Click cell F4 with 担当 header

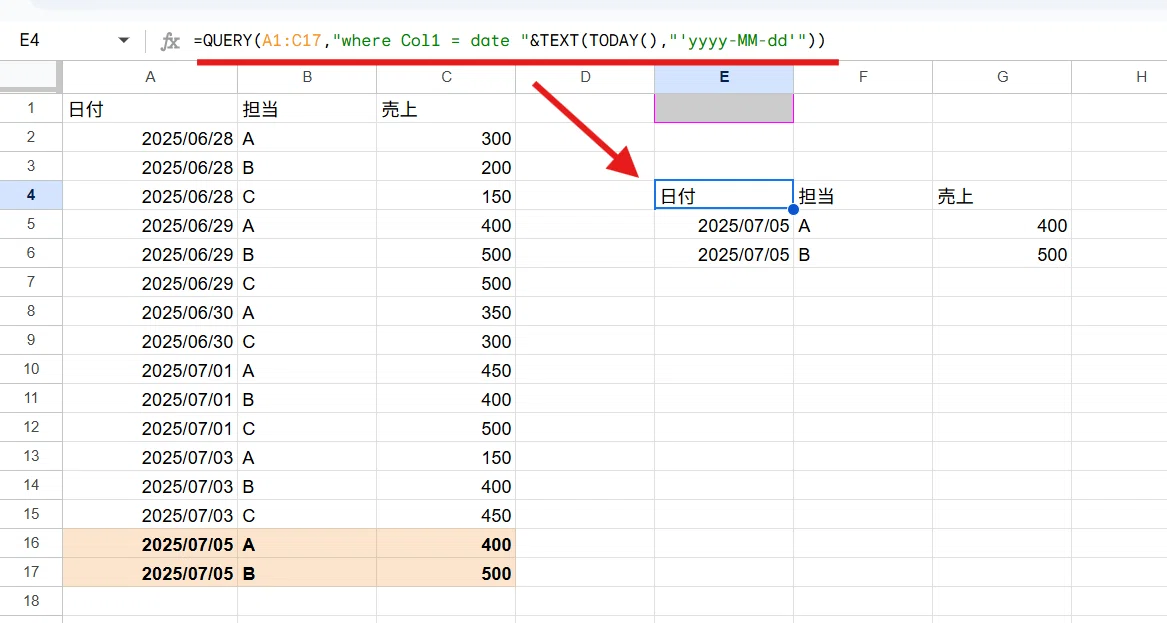pos(863,196)
